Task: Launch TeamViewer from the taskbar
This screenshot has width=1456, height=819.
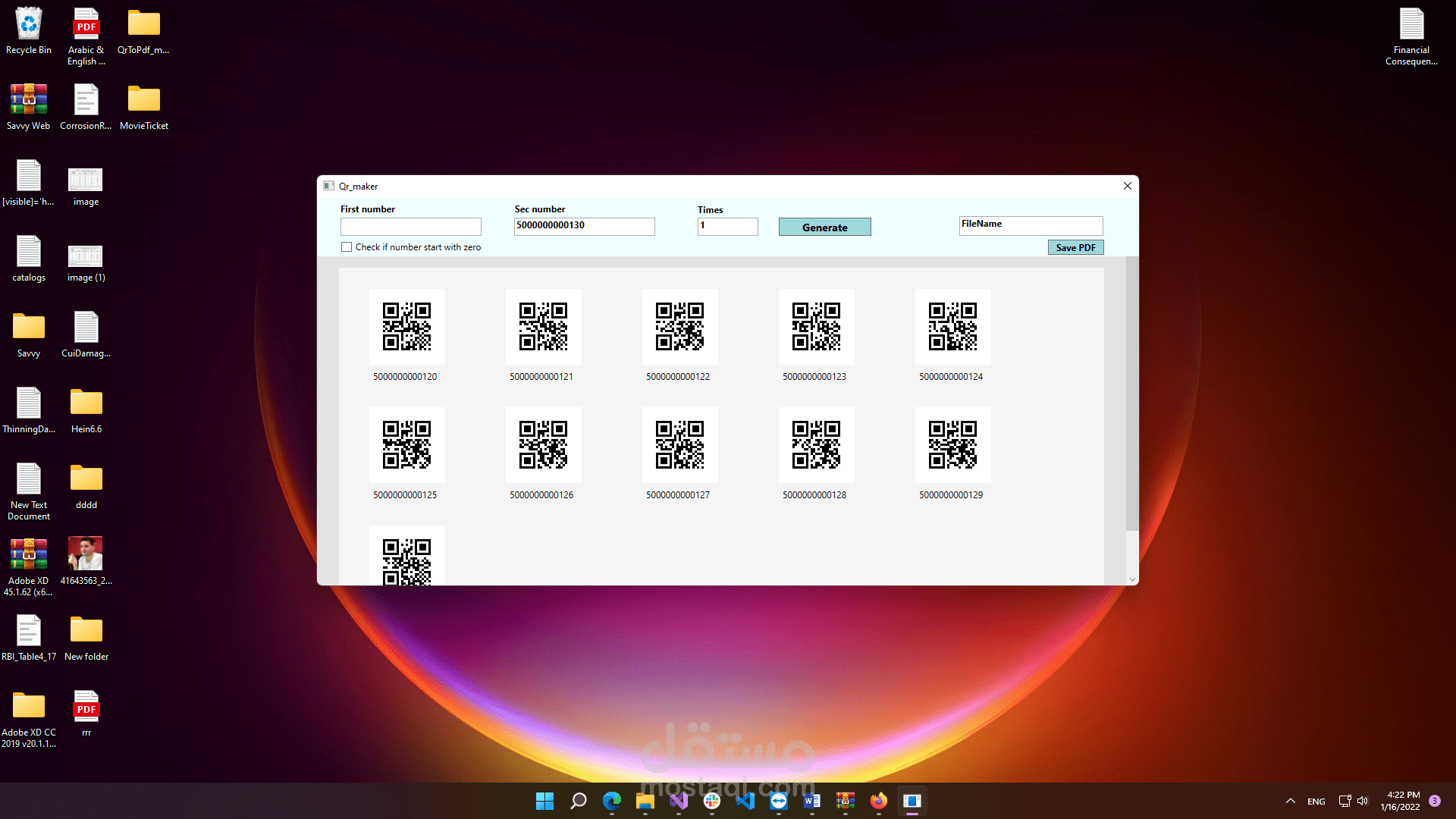Action: 778,801
